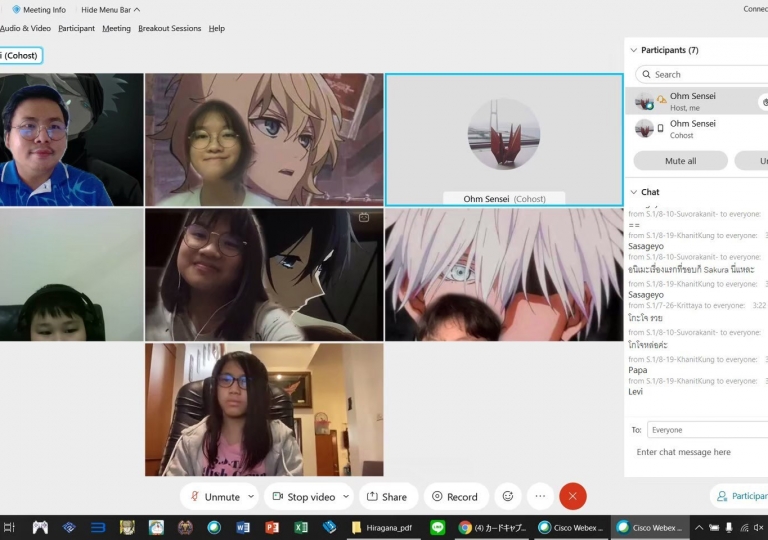The width and height of the screenshot is (768, 540).
Task: Open the chat recipient Everyone dropdown
Action: coord(708,430)
